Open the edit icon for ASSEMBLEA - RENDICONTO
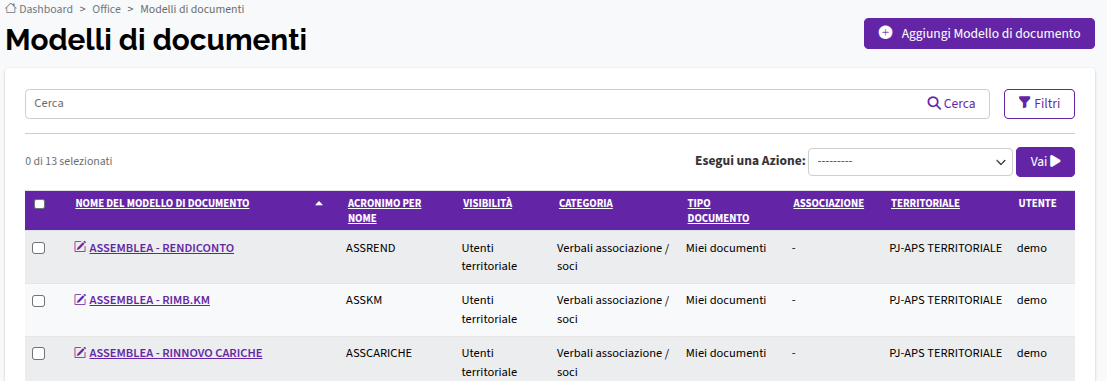This screenshot has width=1107, height=381. pyautogui.click(x=80, y=247)
